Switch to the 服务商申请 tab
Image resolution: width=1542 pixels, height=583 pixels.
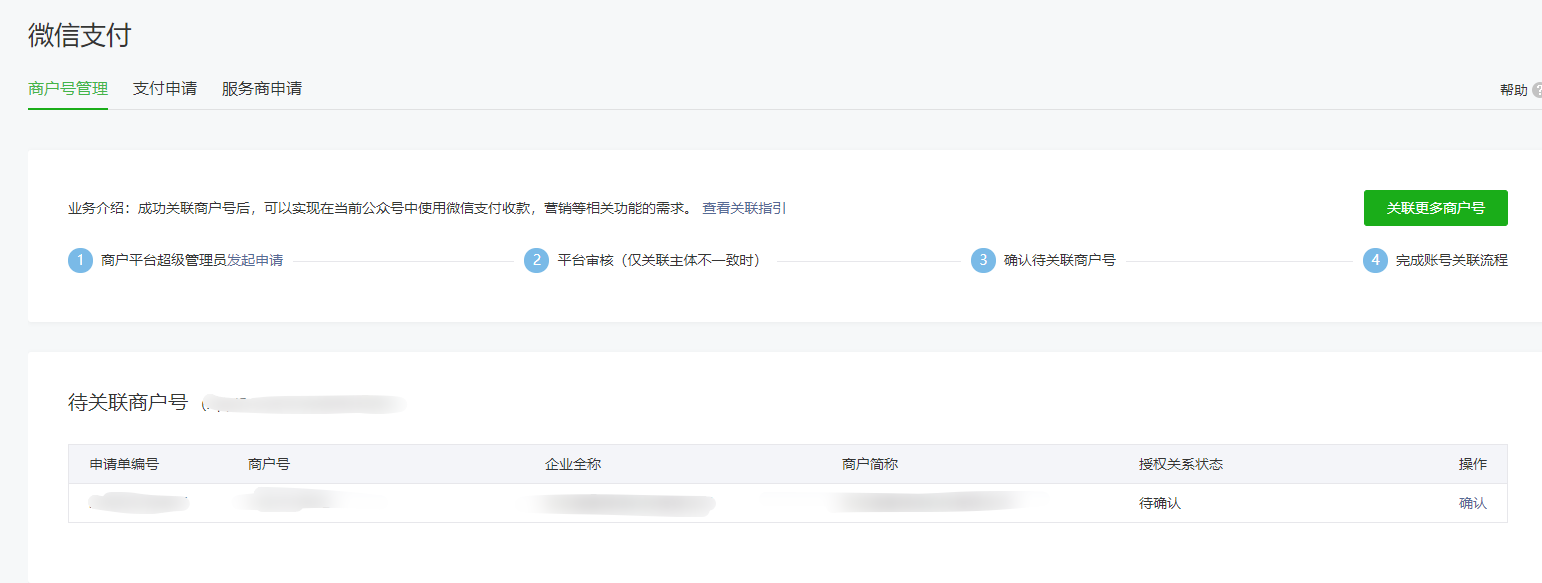262,89
